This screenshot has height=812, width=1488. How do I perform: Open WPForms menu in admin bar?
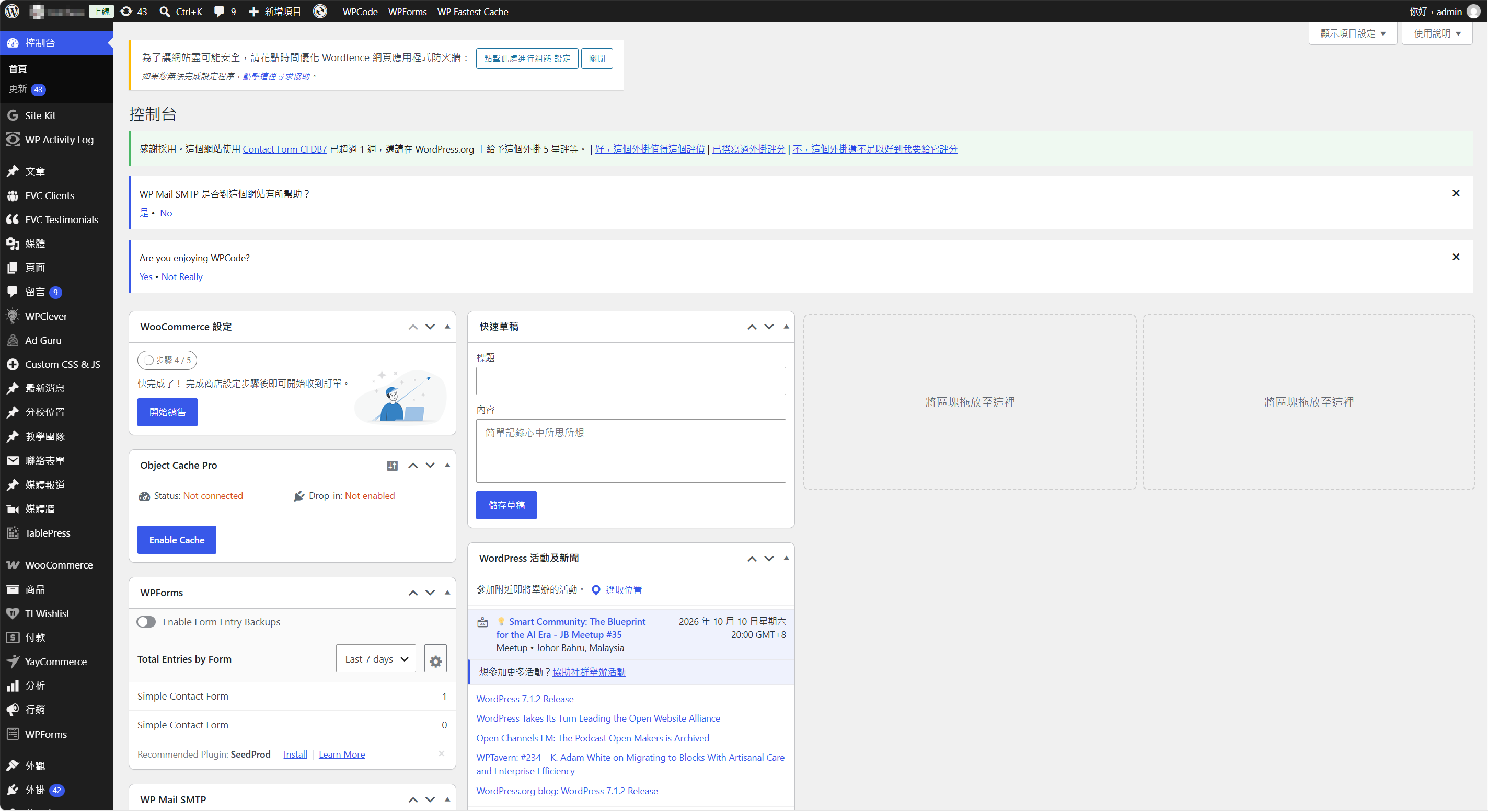(407, 11)
